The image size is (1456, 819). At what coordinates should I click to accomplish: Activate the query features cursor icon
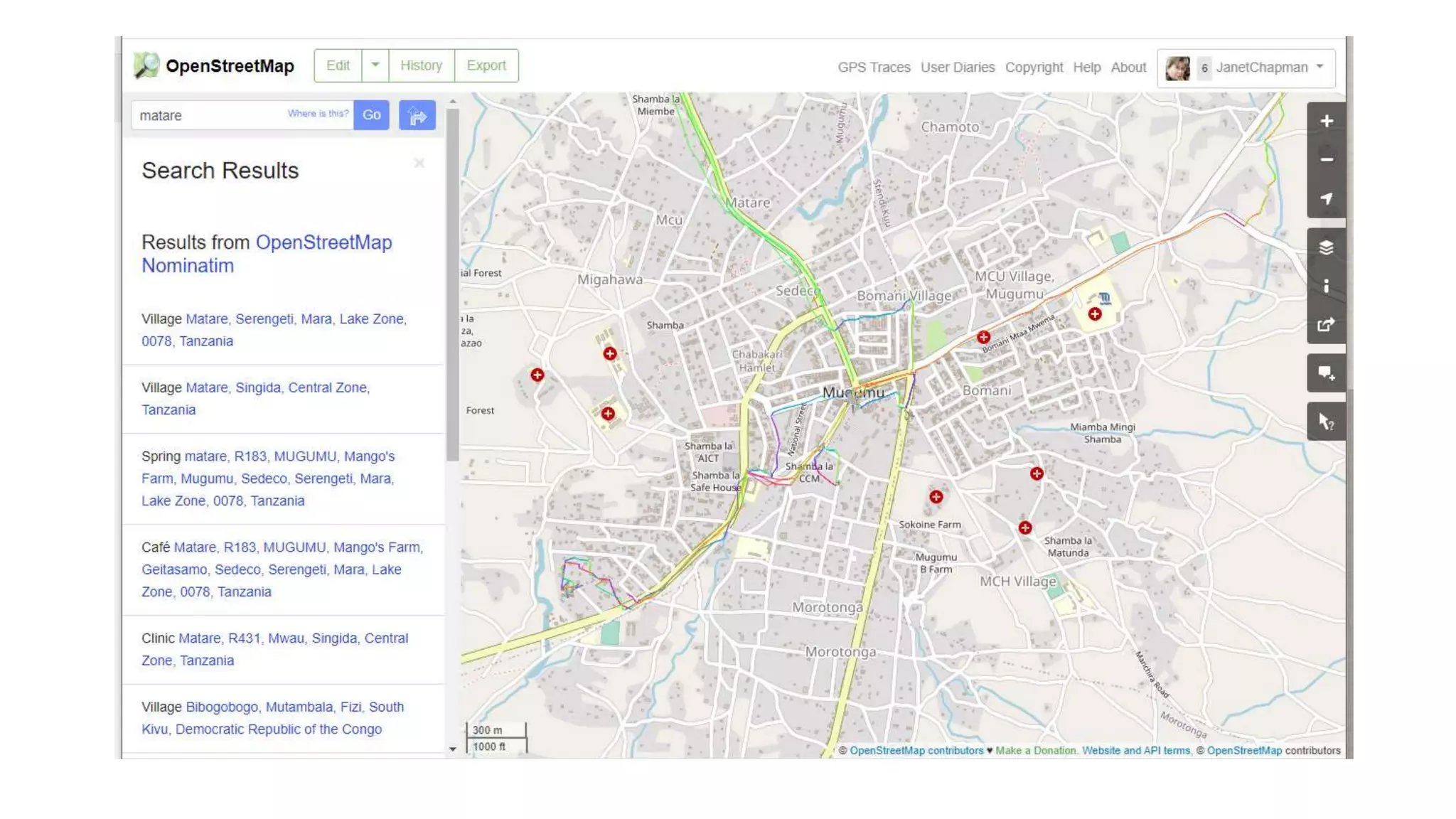pos(1326,422)
